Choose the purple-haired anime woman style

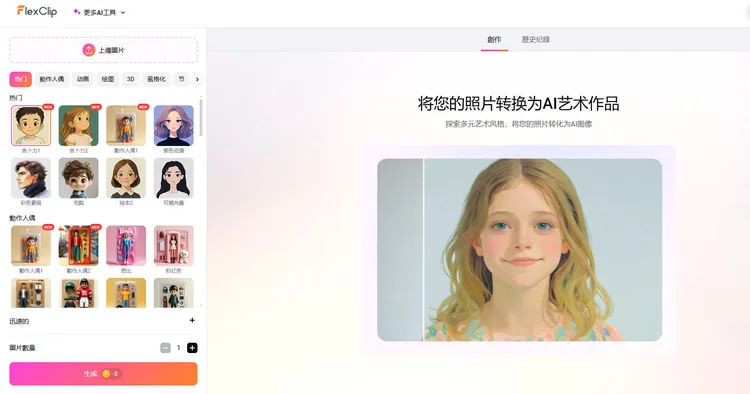tap(174, 126)
